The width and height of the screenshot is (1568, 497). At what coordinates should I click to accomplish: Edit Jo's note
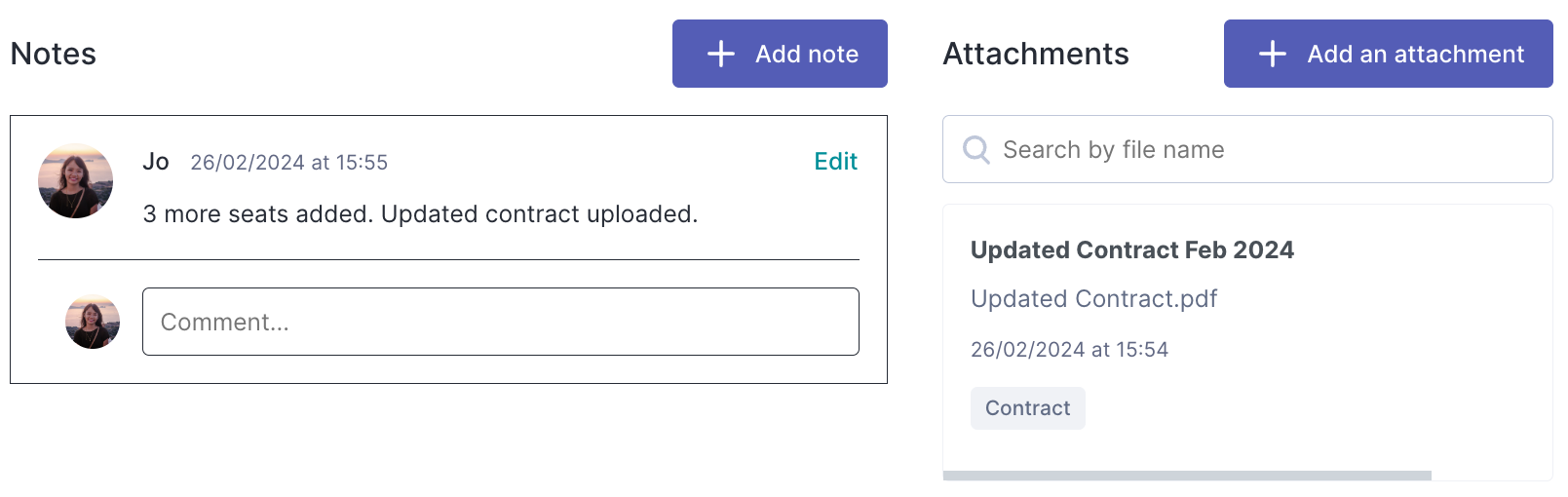tap(836, 162)
